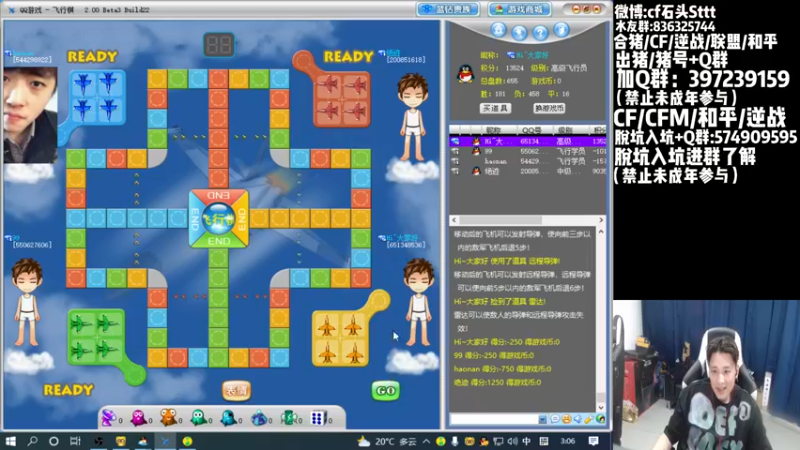This screenshot has width=800, height=450.
Task: Select the teal monster item
Action: click(x=229, y=418)
